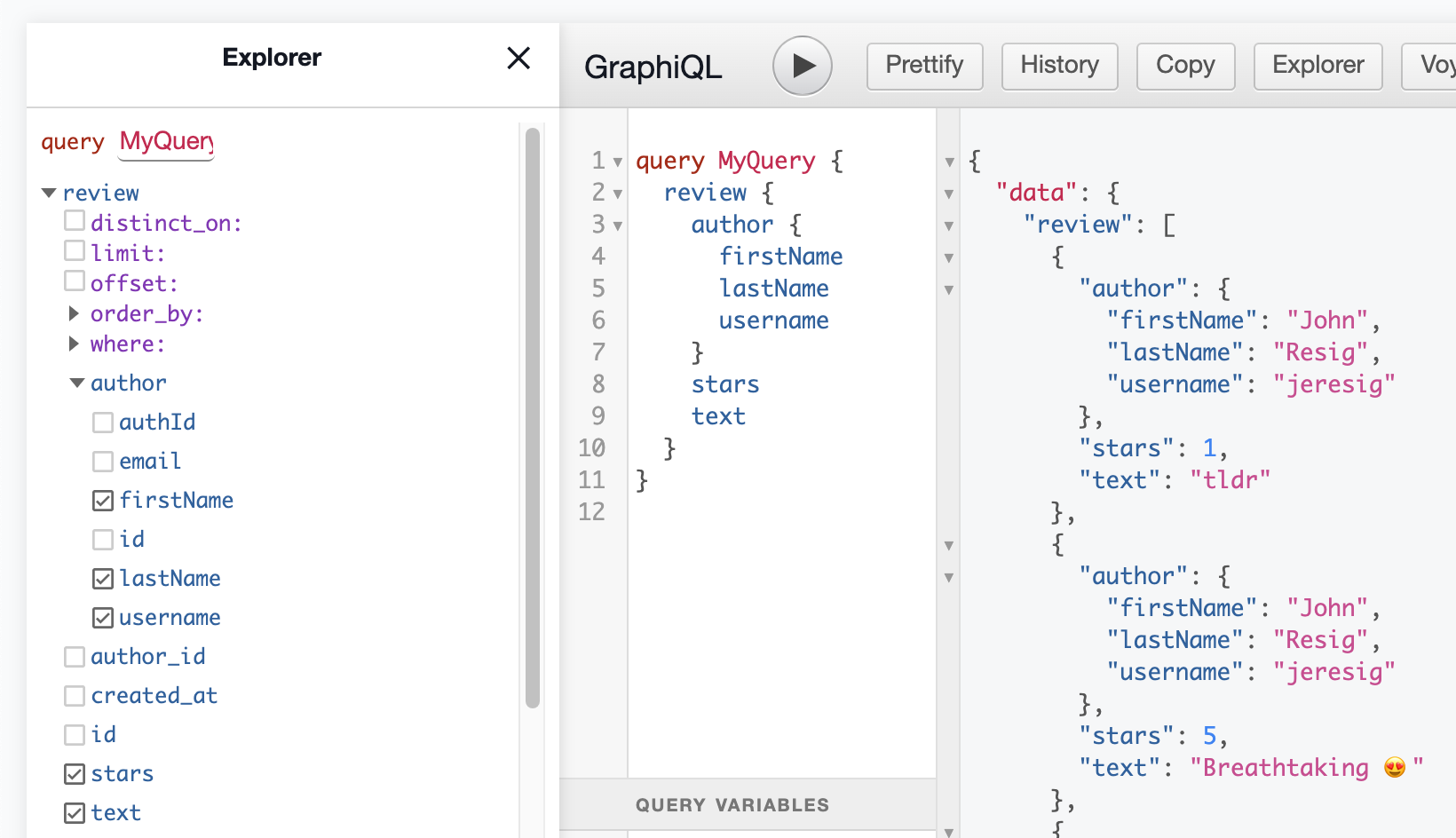Click the Explorer panel scrollbar
This screenshot has height=838, width=1456.
coord(533,417)
